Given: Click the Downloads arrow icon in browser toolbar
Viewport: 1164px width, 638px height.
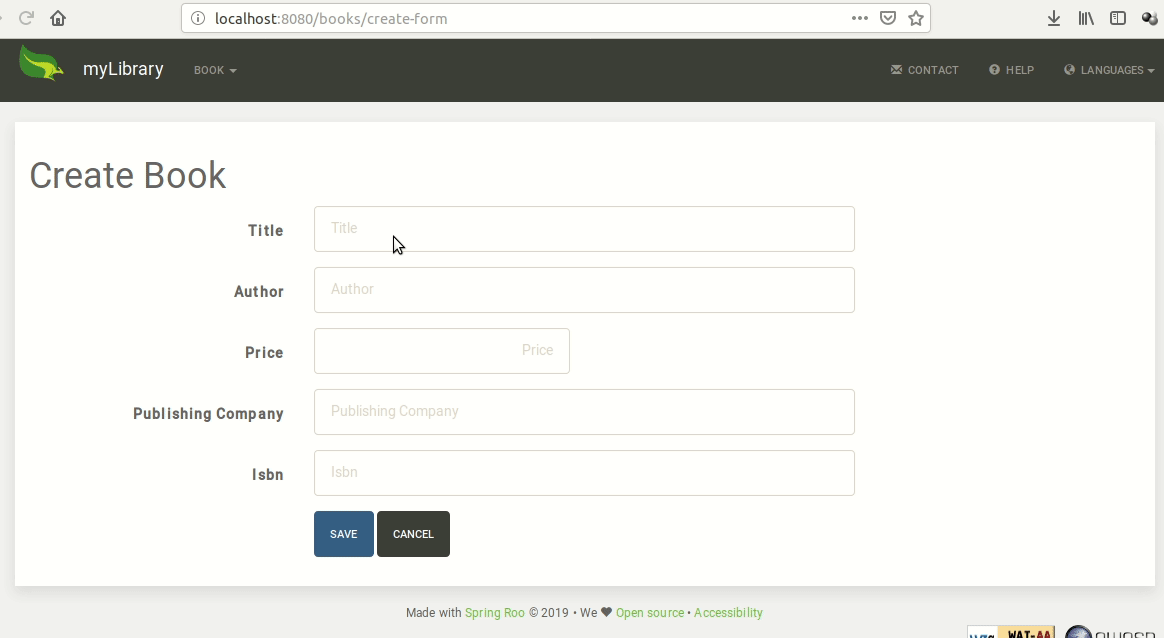Looking at the screenshot, I should (1053, 17).
